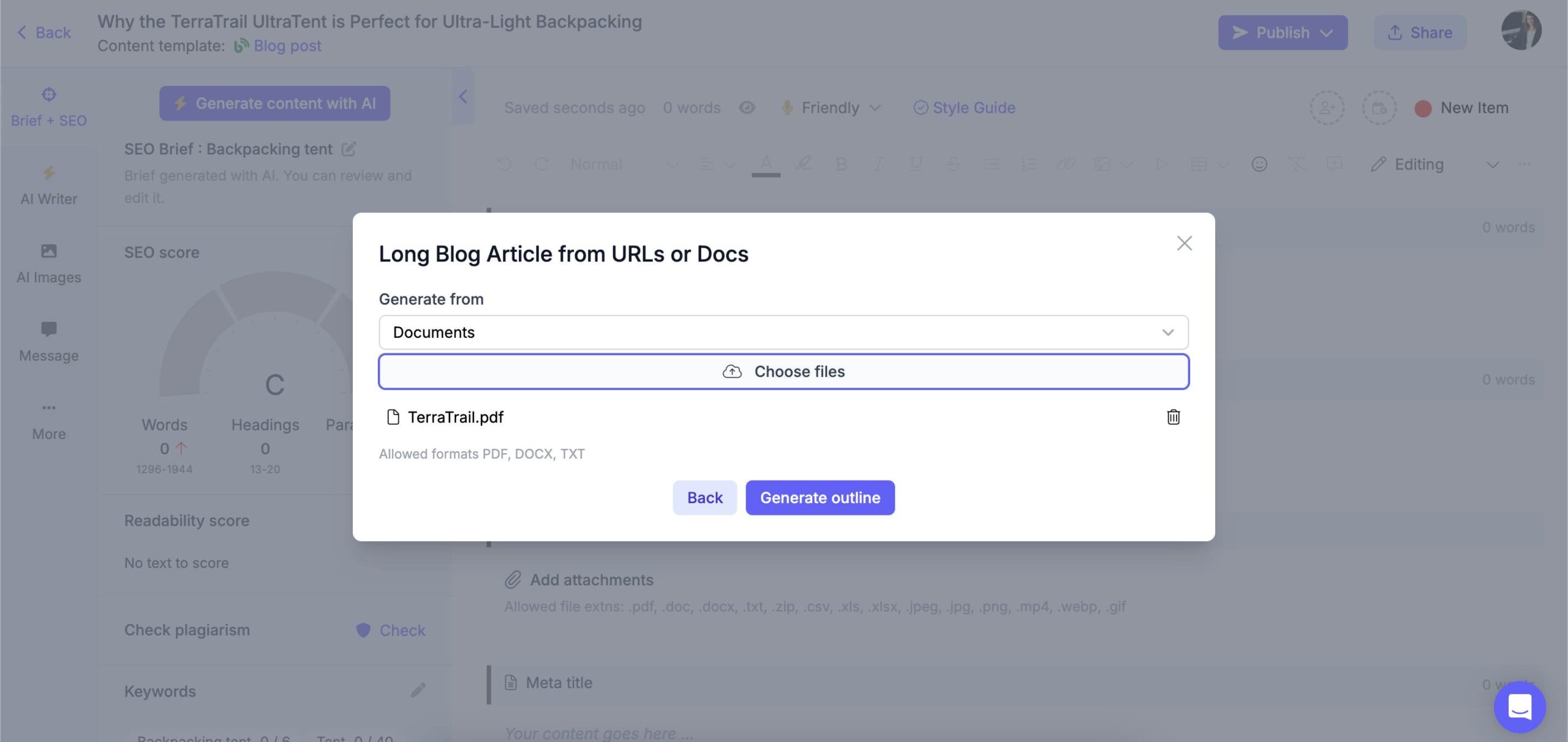Screen dimensions: 1568x742
Task: Open the AI Images sidebar tab
Action: click(48, 264)
